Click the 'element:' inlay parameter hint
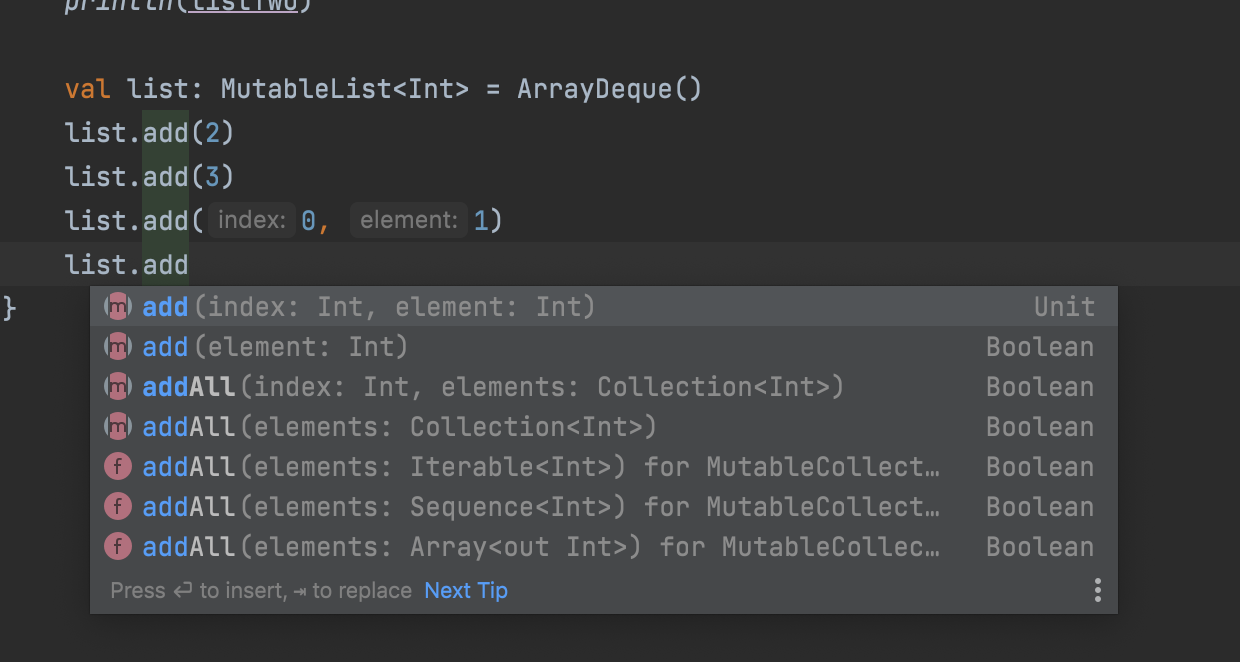 409,220
